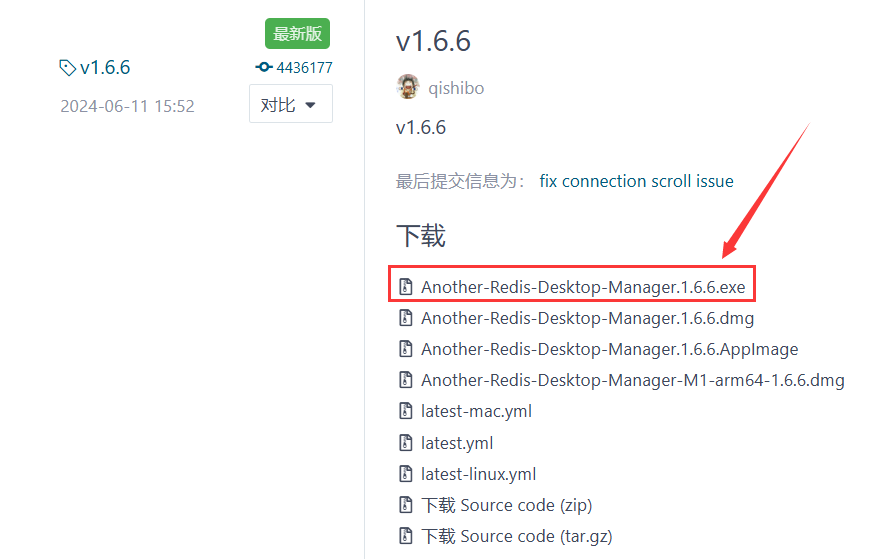Download the latest-mac.yml file

(x=477, y=412)
